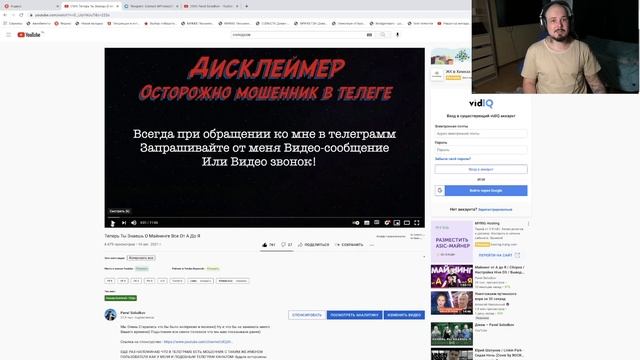640x360 pixels.
Task: Click vidIQ account login button
Action: click(481, 169)
